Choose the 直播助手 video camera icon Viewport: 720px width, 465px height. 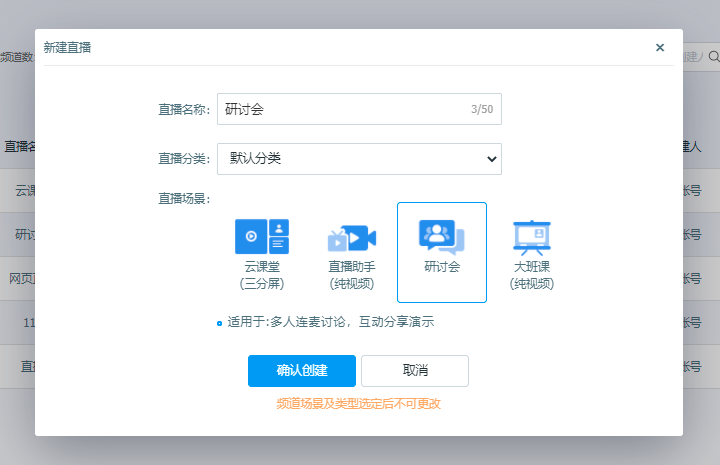tap(352, 238)
